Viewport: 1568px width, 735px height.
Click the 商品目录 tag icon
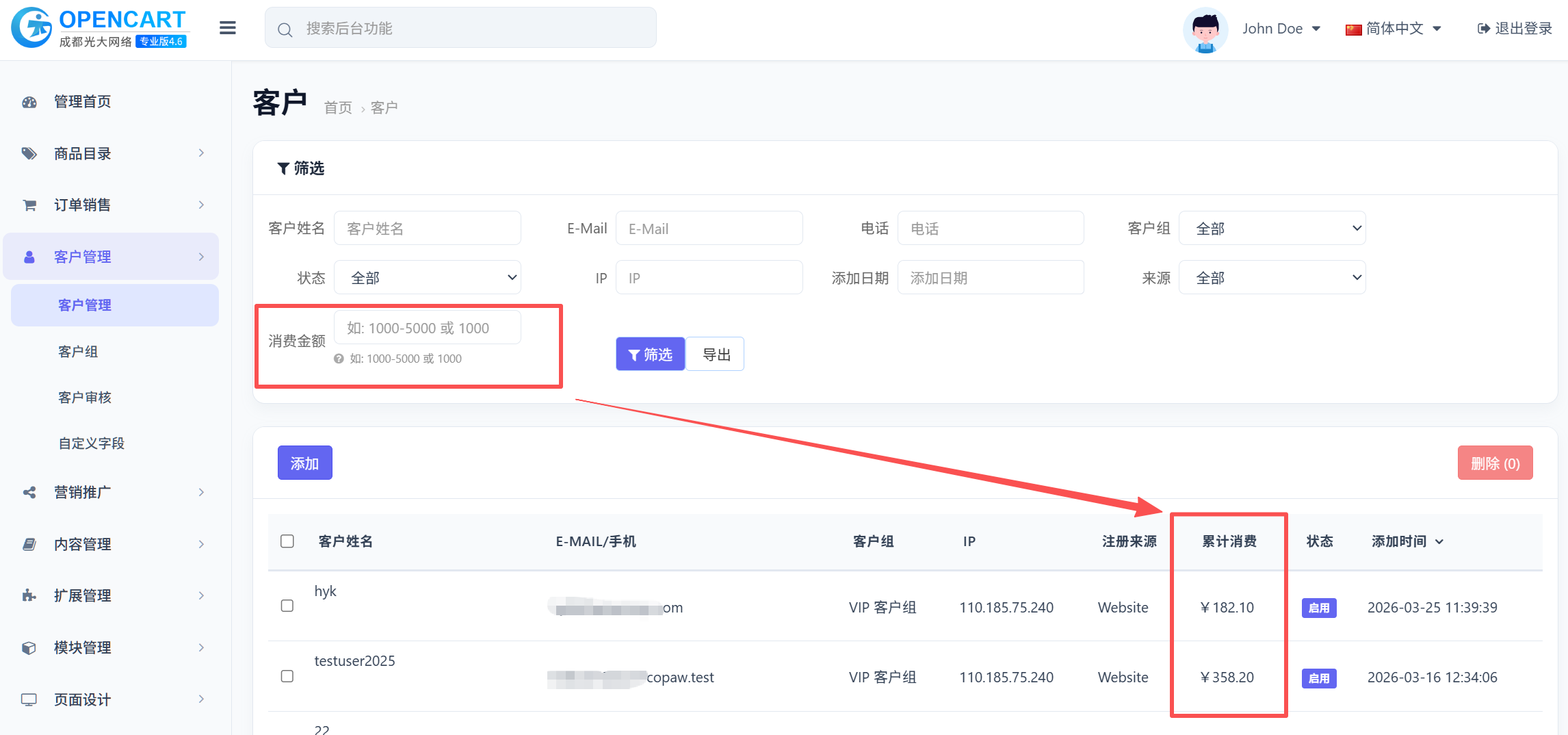click(29, 153)
